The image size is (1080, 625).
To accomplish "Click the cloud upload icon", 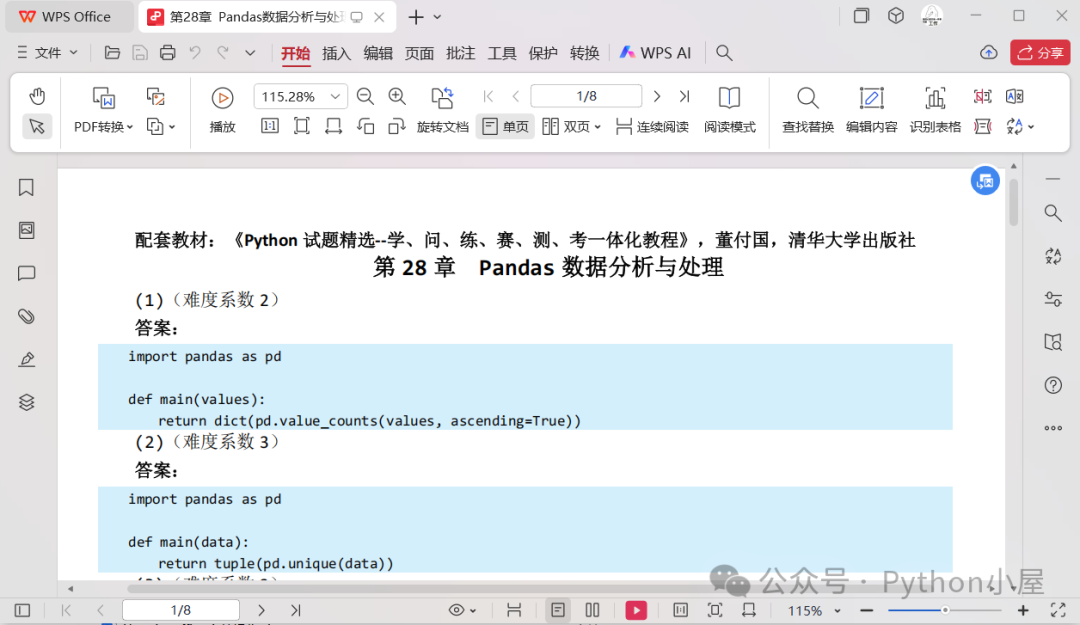I will point(988,52).
